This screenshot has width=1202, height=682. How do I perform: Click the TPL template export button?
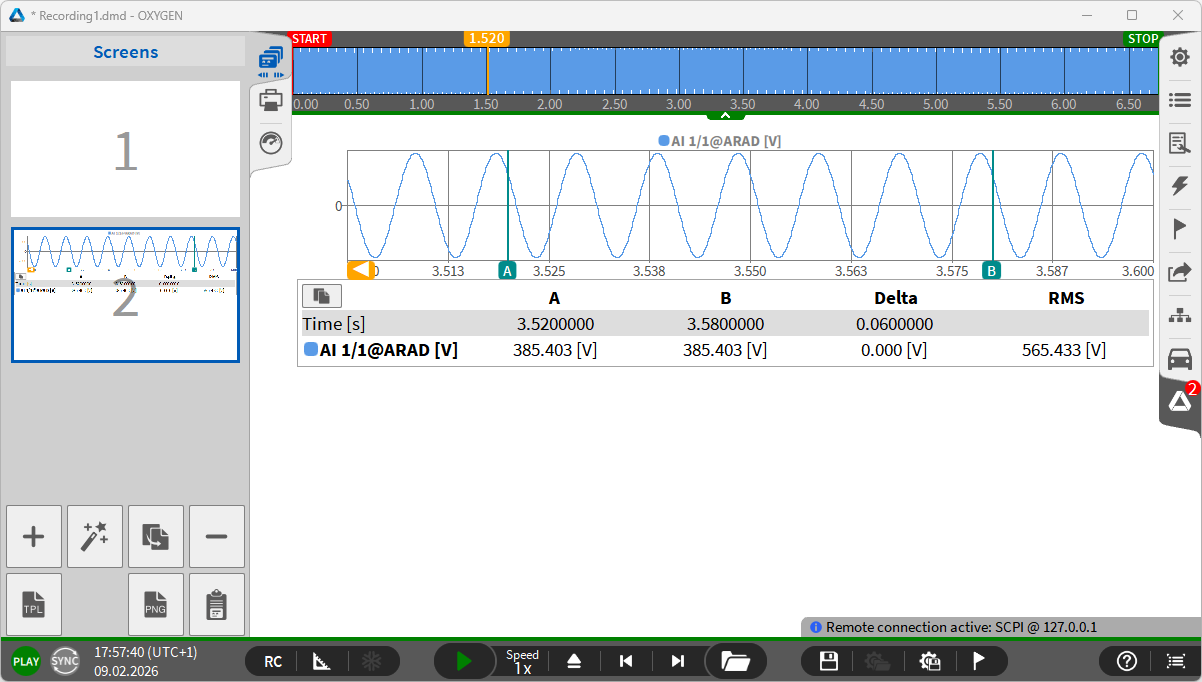(x=34, y=604)
